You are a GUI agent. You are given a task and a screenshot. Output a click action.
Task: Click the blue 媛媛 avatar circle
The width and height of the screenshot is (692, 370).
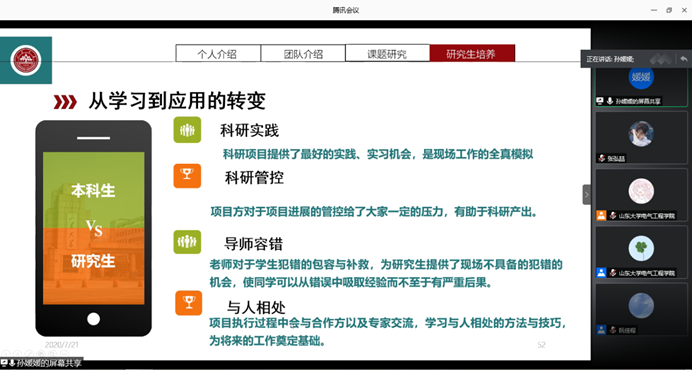[x=641, y=77]
